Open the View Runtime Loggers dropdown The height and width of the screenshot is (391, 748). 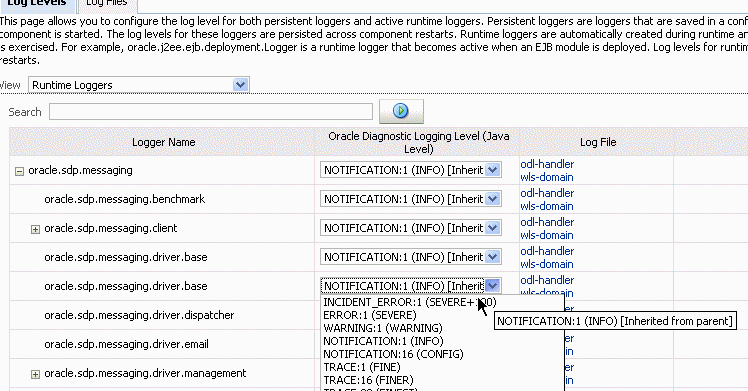click(x=138, y=85)
